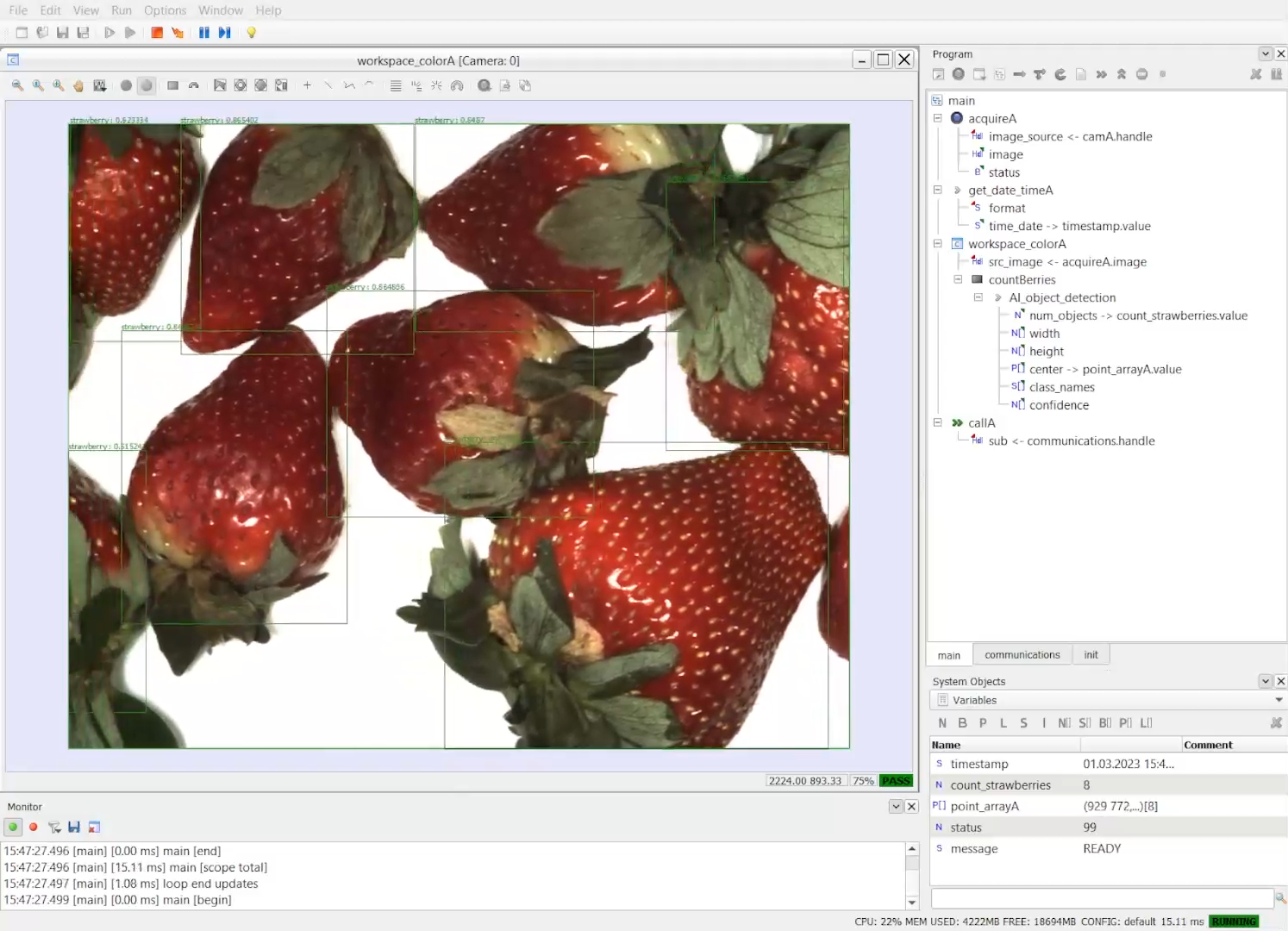Open the Run menu

pyautogui.click(x=122, y=10)
